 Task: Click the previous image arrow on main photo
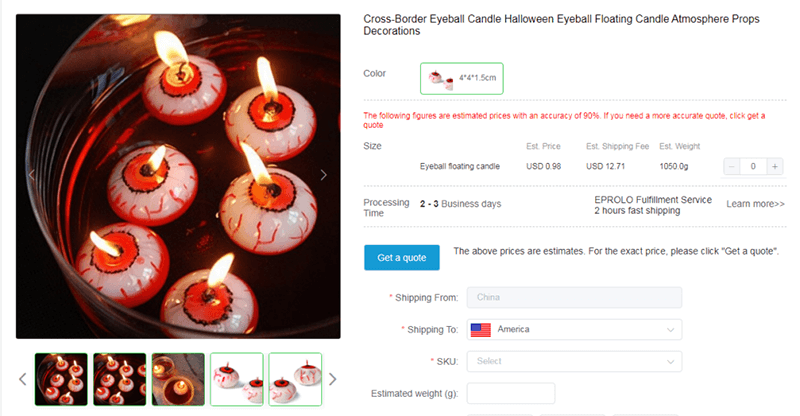point(31,175)
